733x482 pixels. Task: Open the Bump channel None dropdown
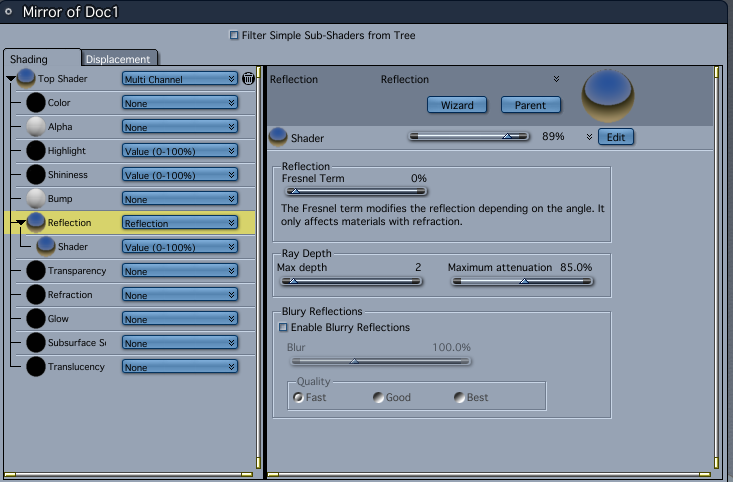point(180,199)
